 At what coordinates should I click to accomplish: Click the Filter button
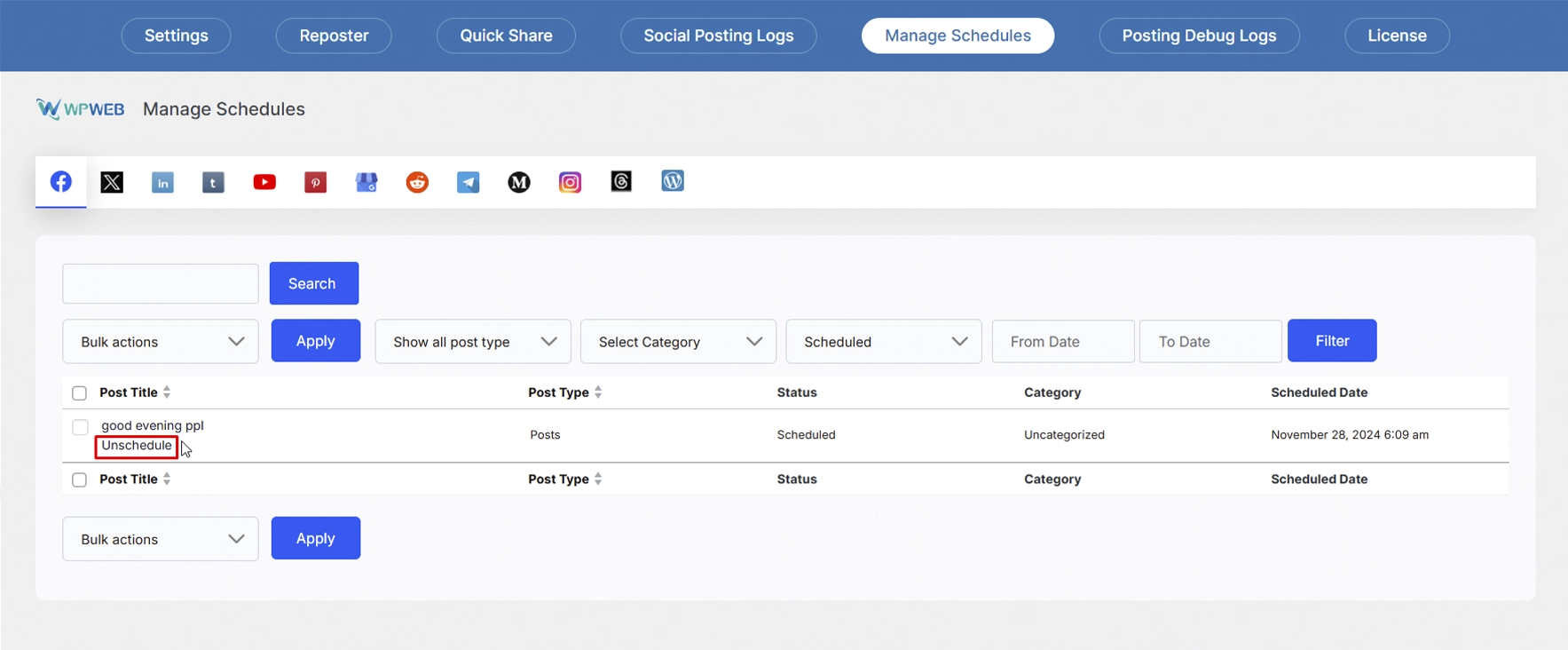point(1332,340)
